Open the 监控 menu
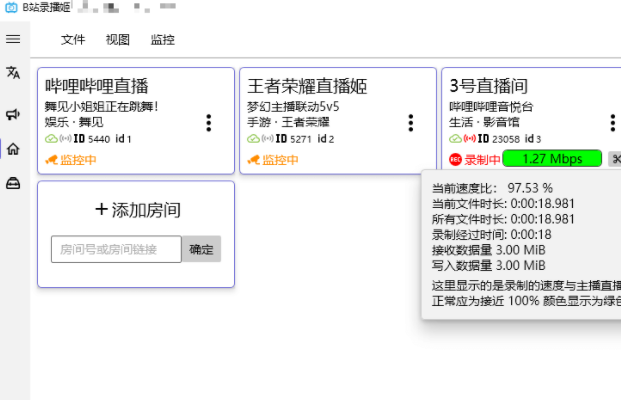The image size is (621, 400). tap(162, 40)
